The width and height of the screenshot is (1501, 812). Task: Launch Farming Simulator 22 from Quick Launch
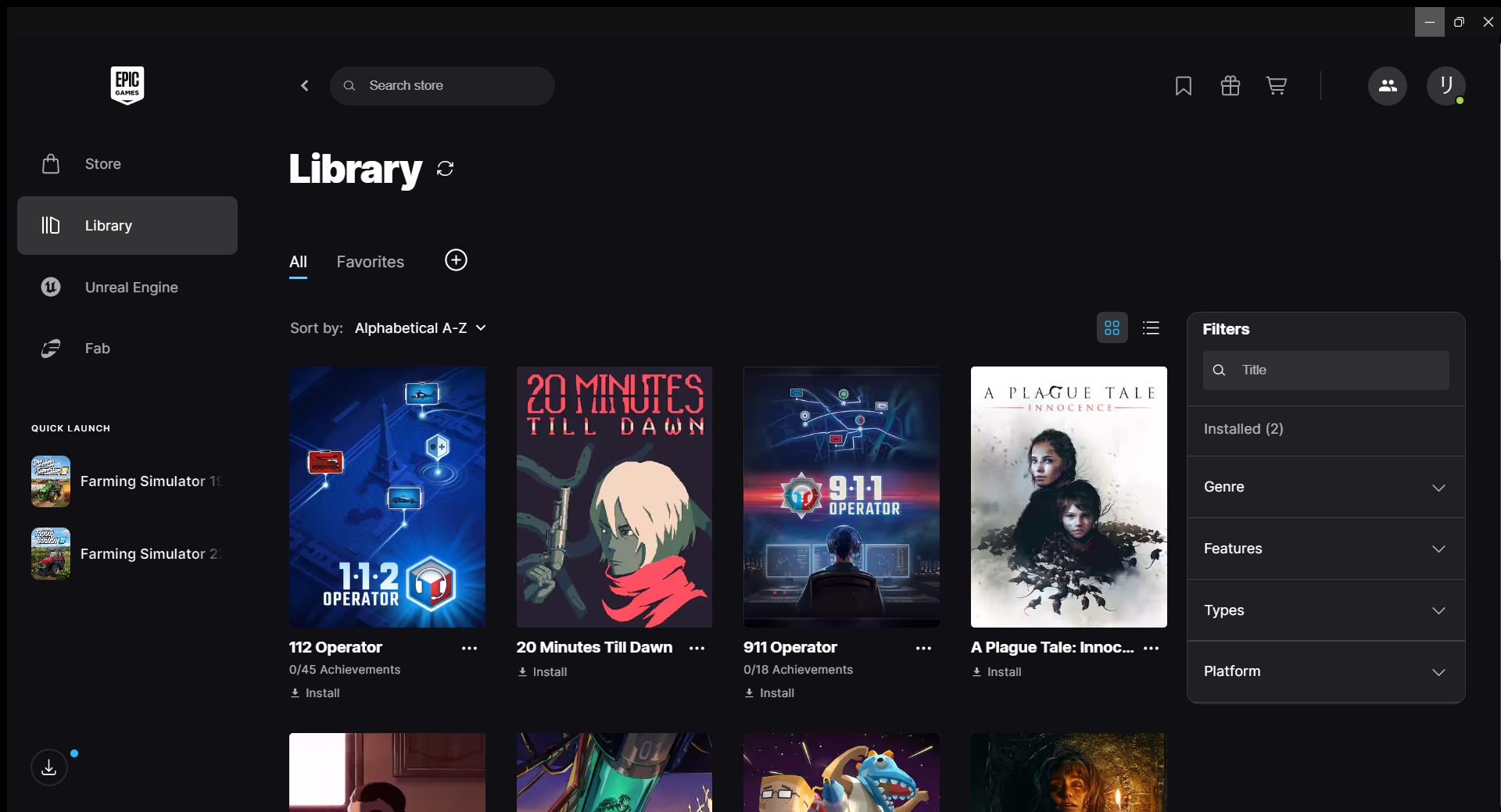(127, 554)
